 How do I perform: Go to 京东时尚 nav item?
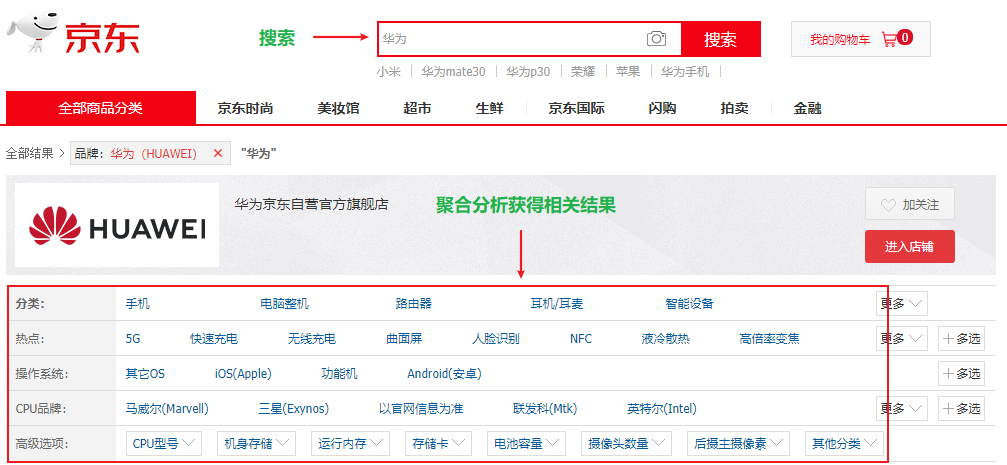click(x=245, y=109)
